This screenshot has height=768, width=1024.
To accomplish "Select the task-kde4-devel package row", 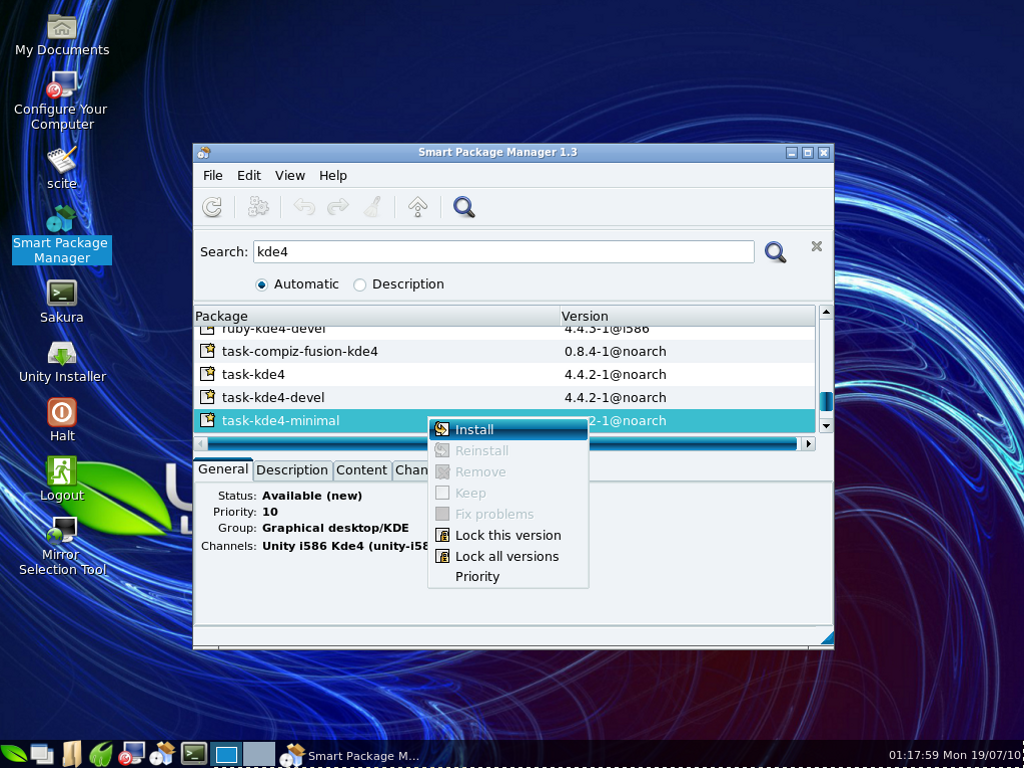I will pos(505,397).
